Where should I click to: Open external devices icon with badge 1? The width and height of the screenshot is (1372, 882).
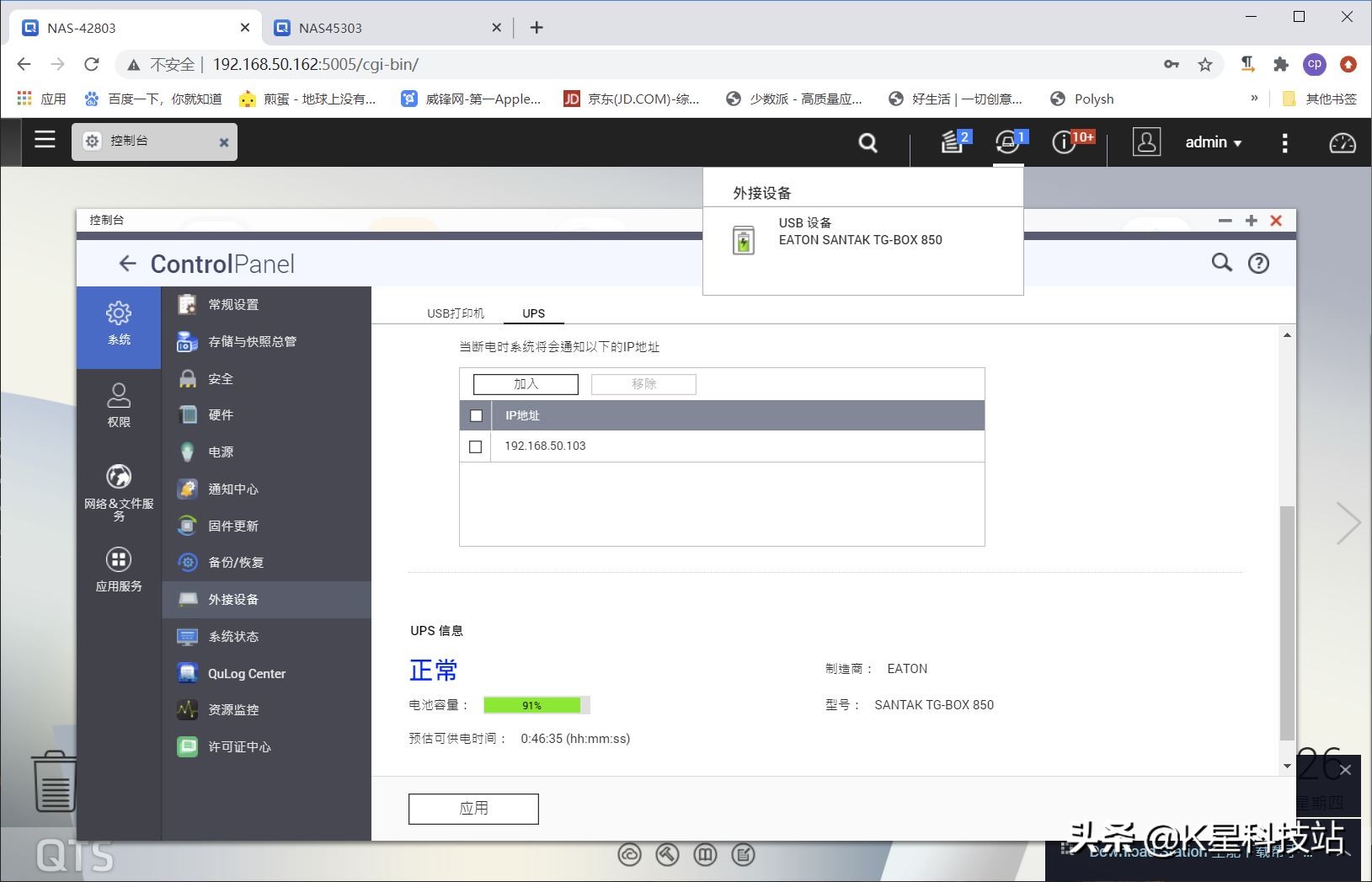click(1009, 142)
